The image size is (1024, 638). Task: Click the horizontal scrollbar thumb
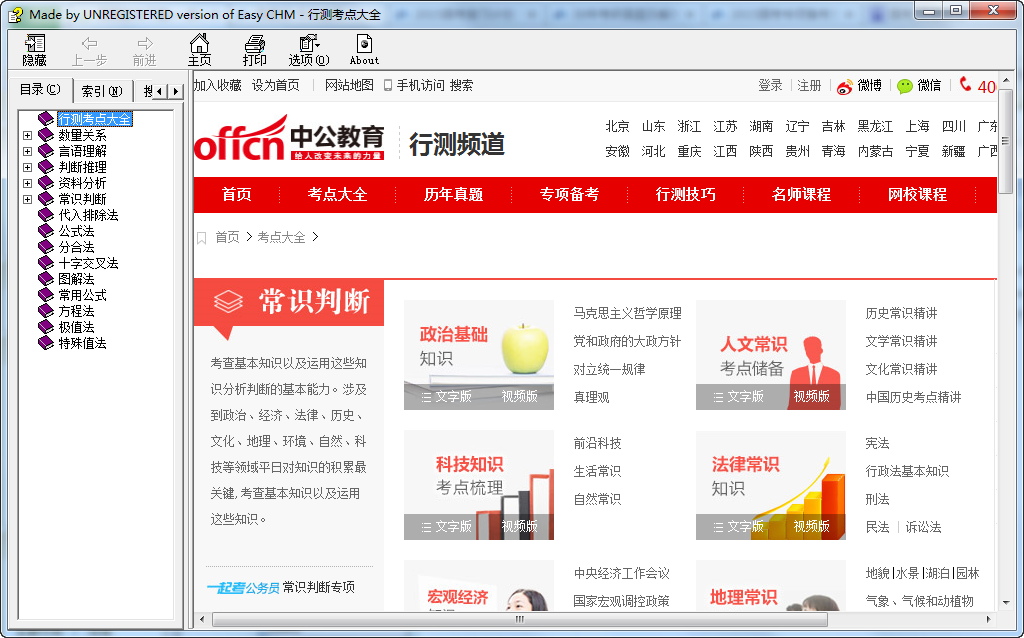(520, 619)
